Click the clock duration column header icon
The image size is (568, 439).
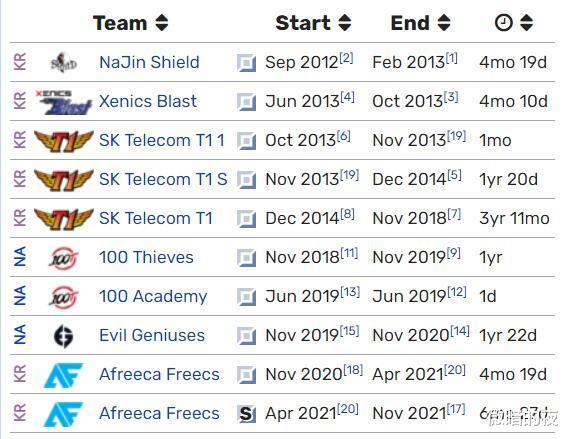504,23
